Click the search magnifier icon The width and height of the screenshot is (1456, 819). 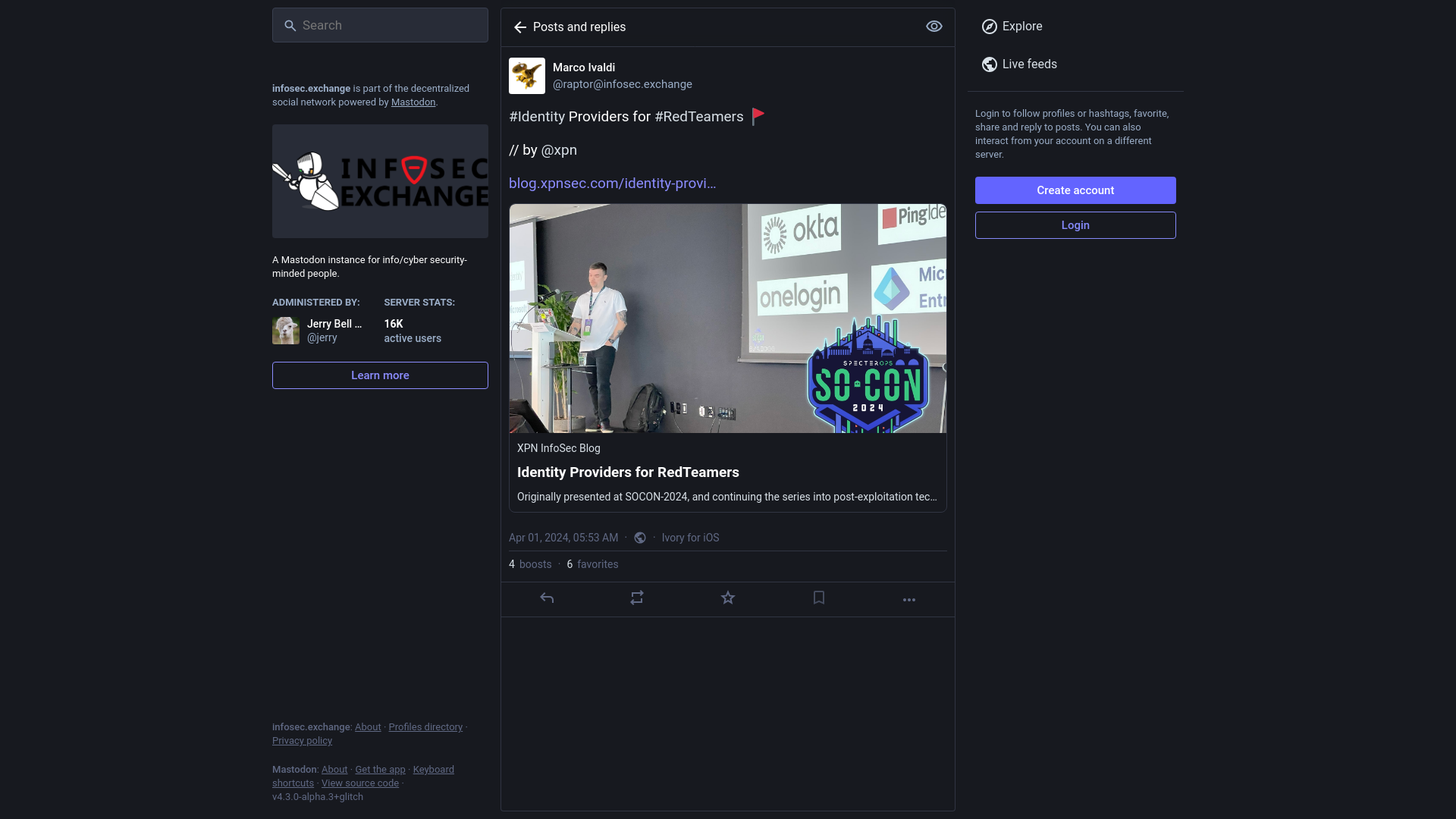290,26
